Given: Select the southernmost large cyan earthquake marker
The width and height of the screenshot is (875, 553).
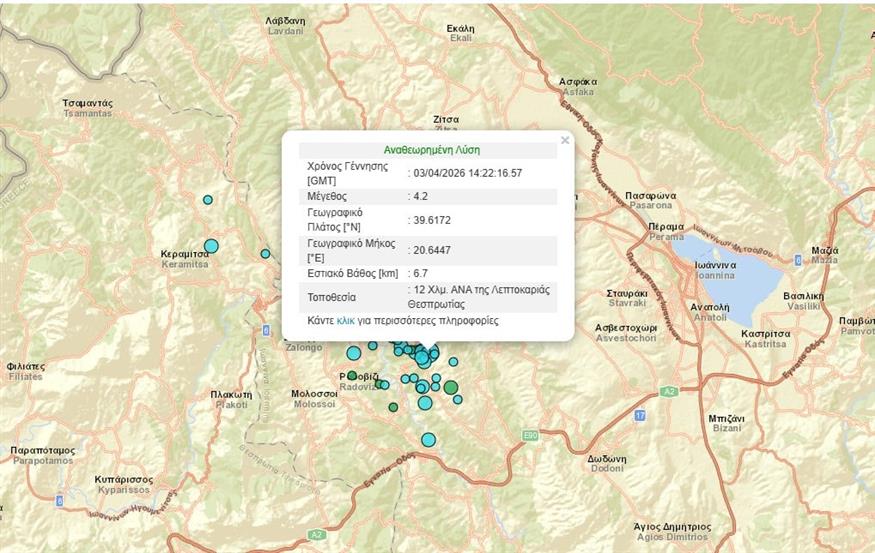Looking at the screenshot, I should coord(429,439).
